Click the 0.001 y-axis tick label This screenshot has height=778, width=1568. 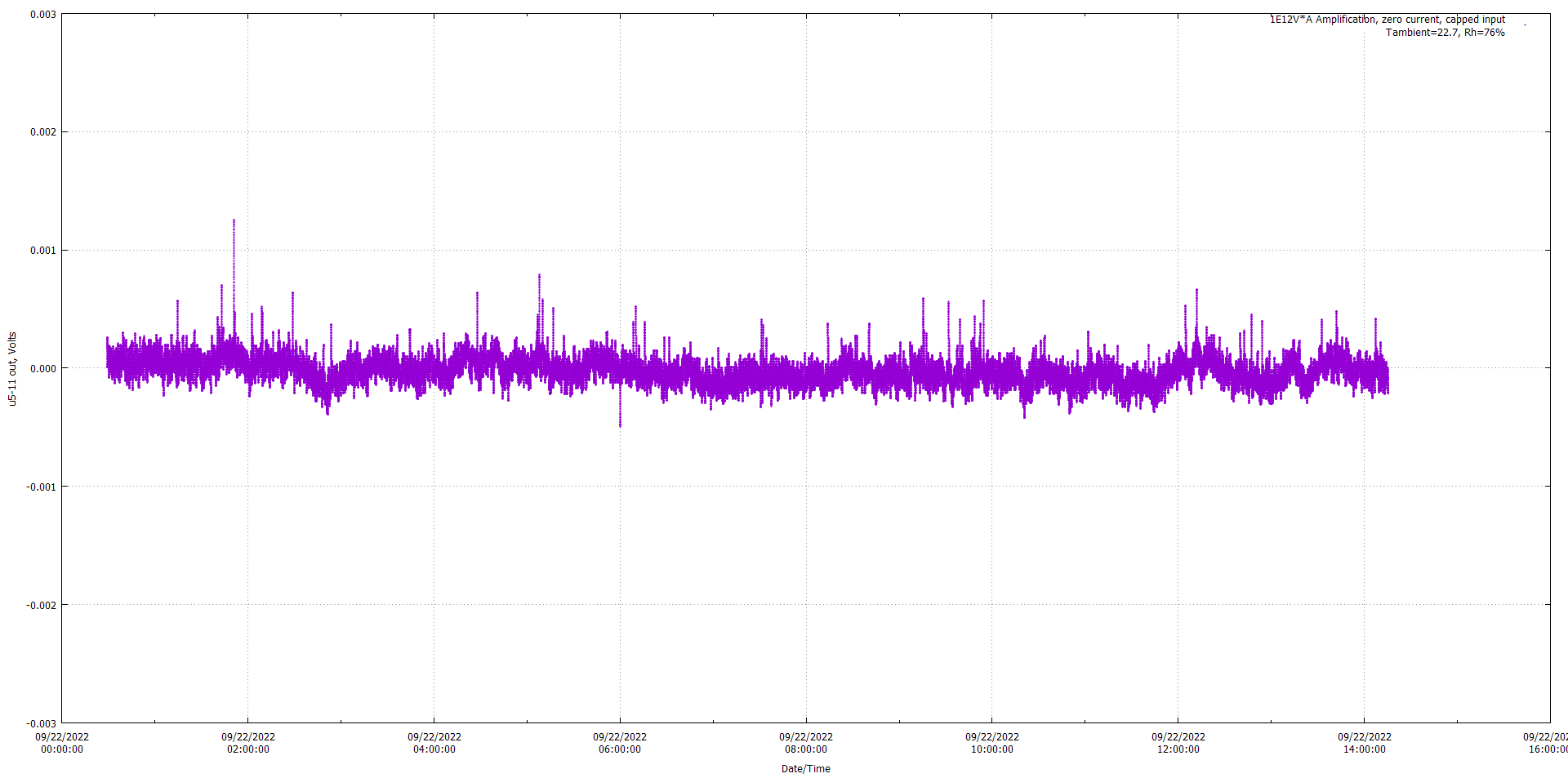[x=43, y=251]
